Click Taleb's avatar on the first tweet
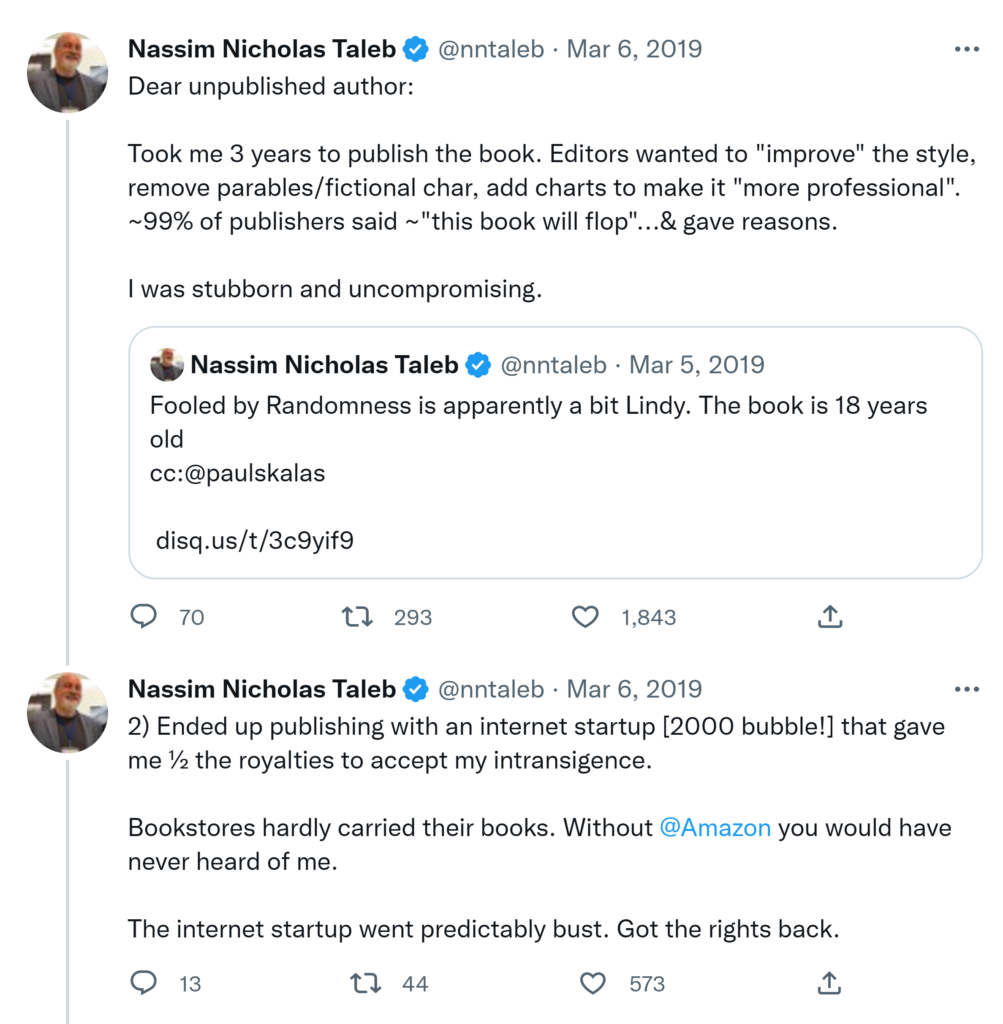The image size is (1003, 1024). click(x=67, y=73)
